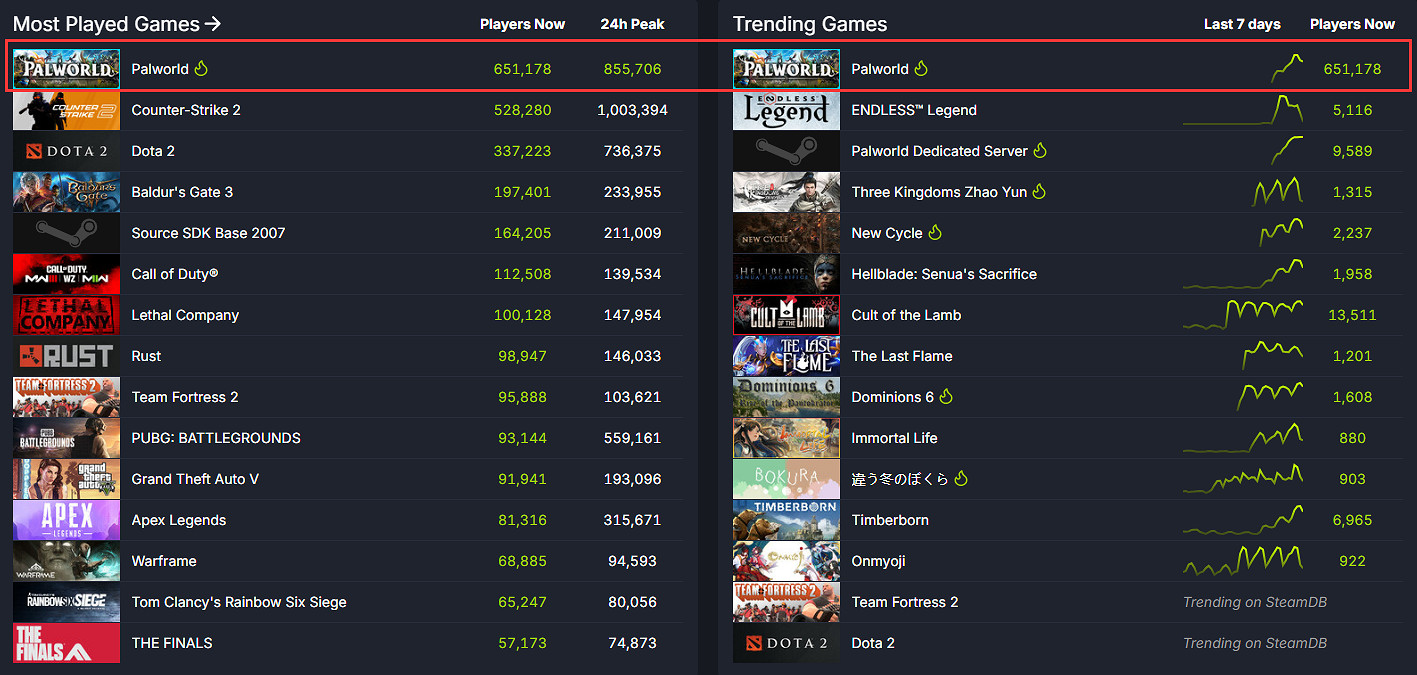Click the flame icon beside Dominions 6
The width and height of the screenshot is (1417, 675).
(x=946, y=397)
